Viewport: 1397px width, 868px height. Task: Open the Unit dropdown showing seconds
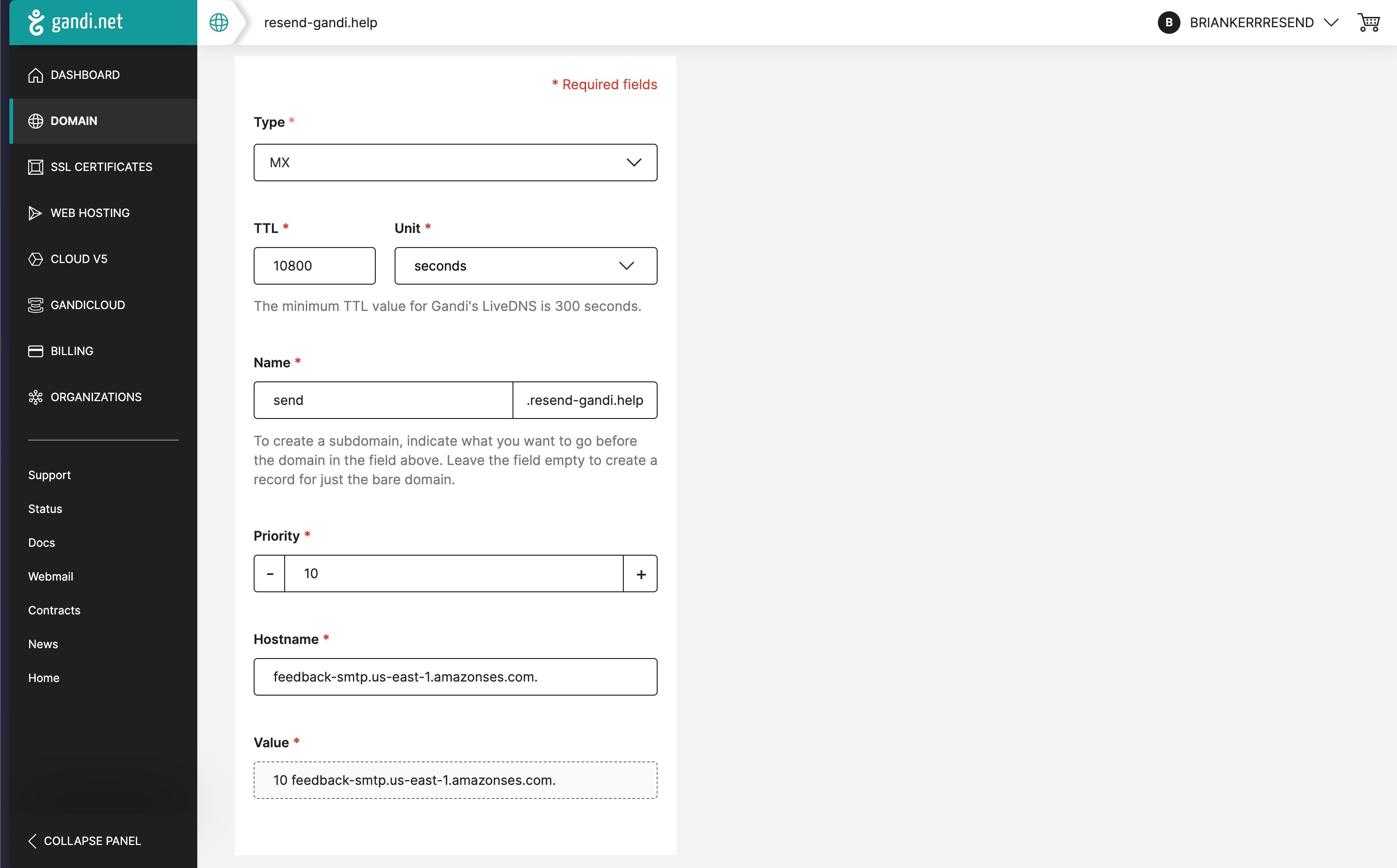point(526,266)
